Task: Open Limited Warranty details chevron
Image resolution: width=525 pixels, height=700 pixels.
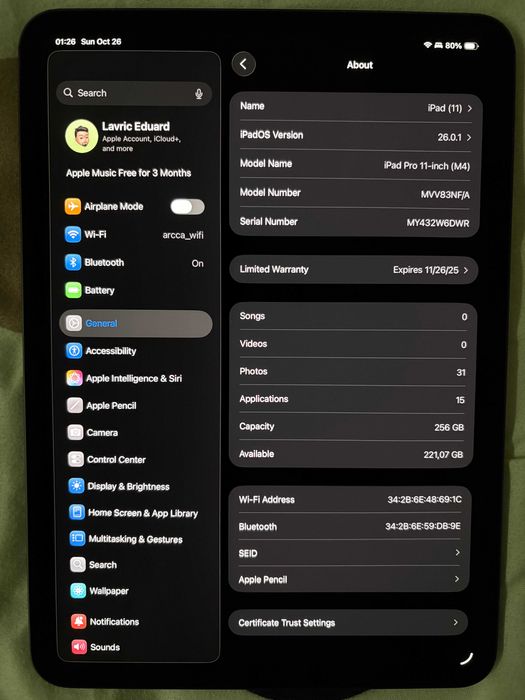Action: pos(466,270)
